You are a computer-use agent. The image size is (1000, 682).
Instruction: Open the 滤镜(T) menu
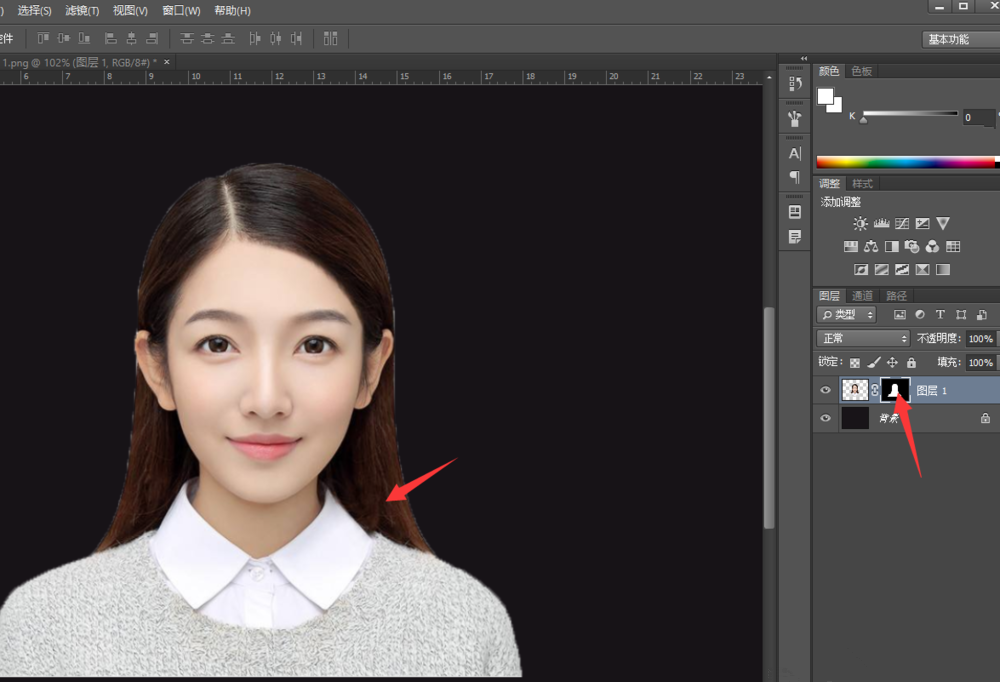[x=82, y=10]
